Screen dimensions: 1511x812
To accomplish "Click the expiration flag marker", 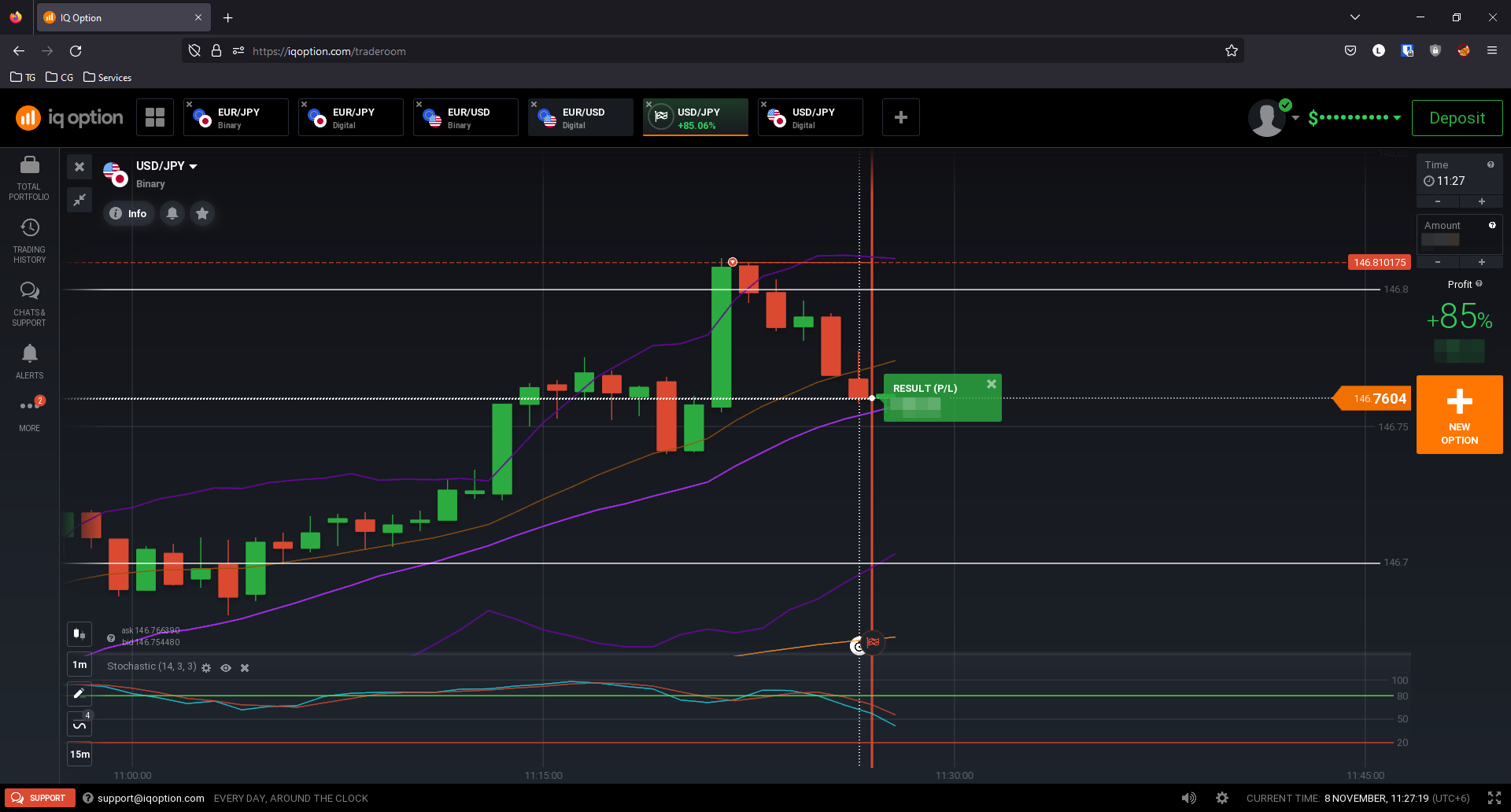I will tap(873, 643).
